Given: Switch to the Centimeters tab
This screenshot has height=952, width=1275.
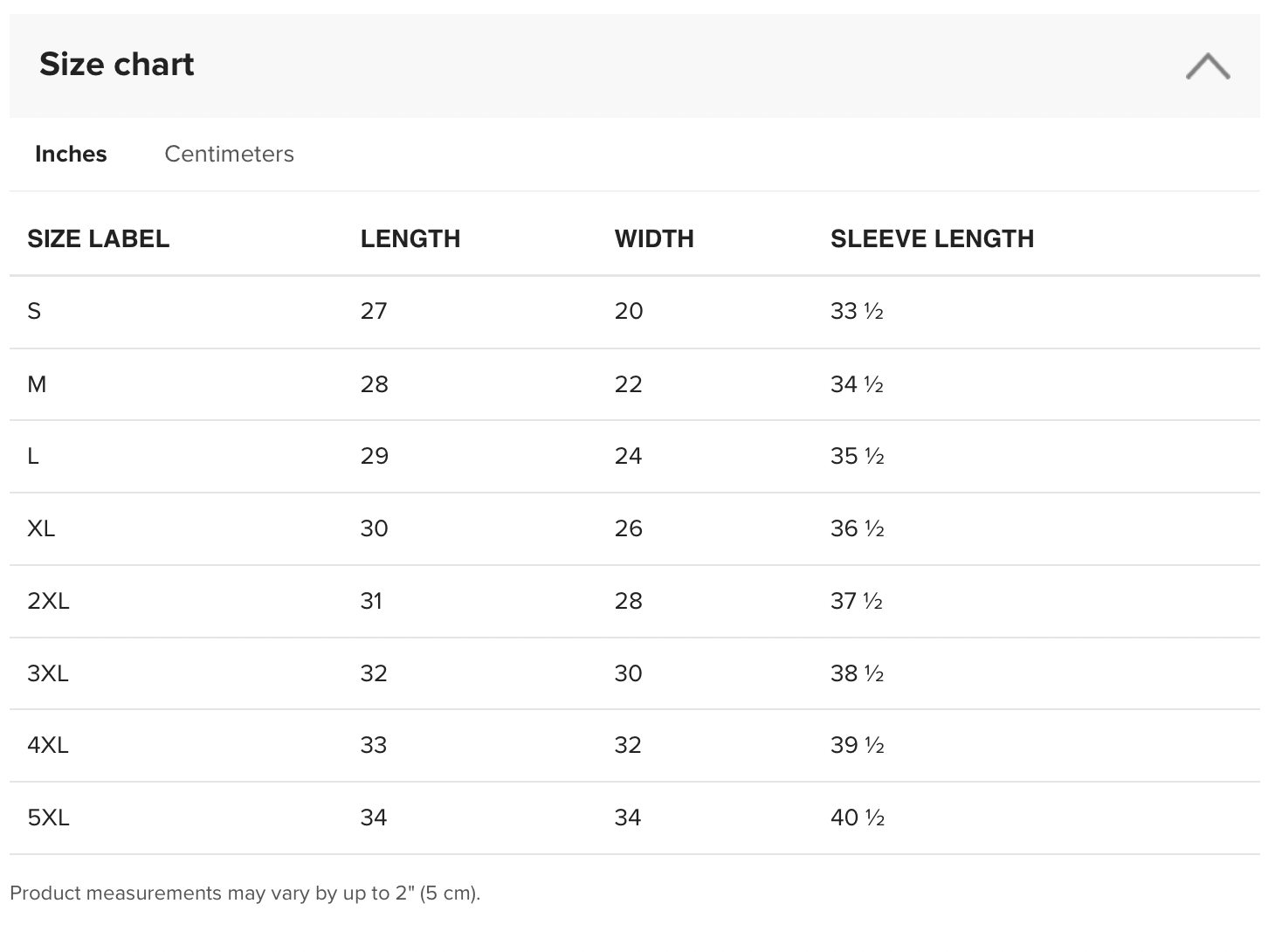Looking at the screenshot, I should tap(229, 155).
